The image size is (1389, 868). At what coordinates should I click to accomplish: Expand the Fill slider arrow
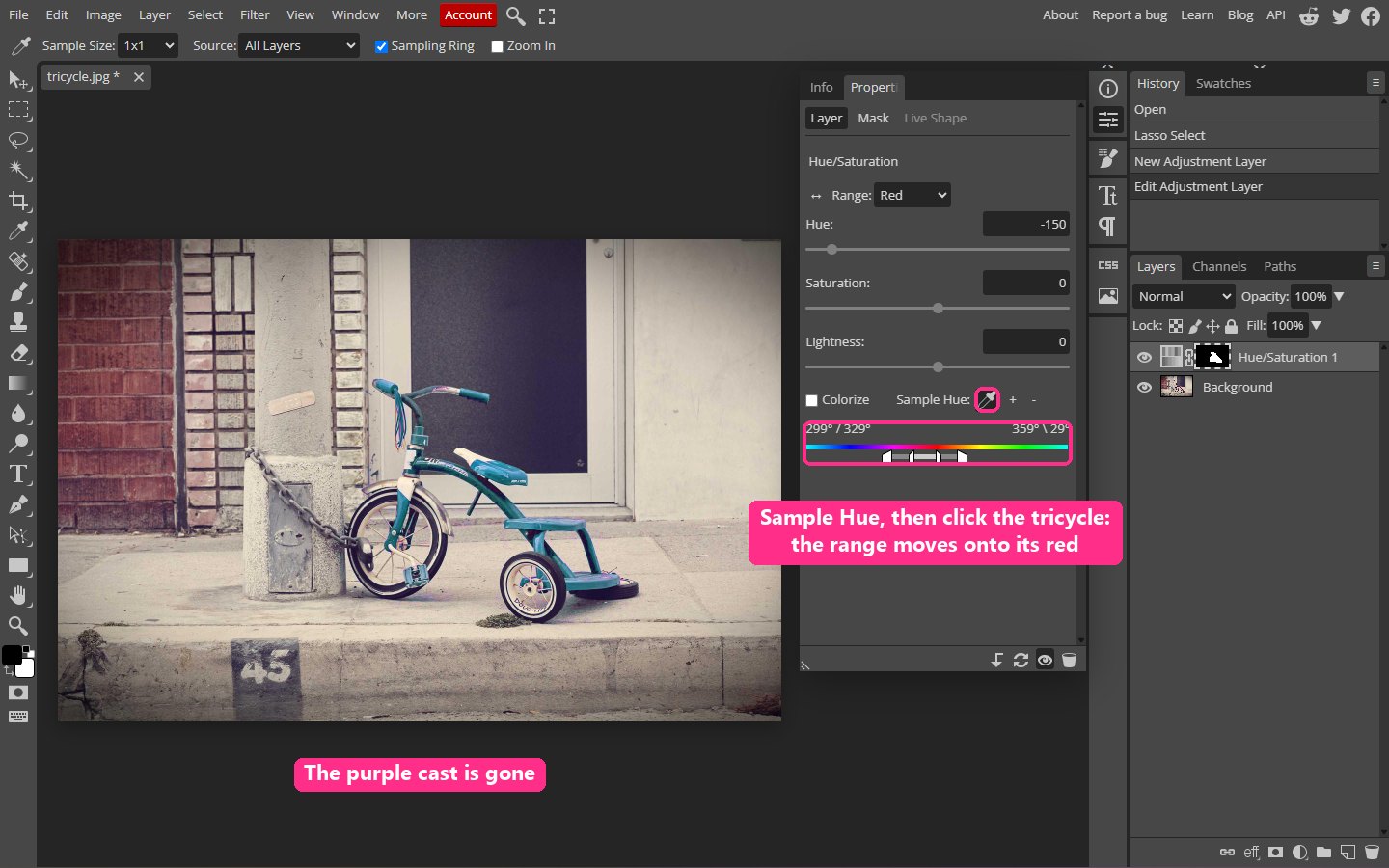point(1316,325)
